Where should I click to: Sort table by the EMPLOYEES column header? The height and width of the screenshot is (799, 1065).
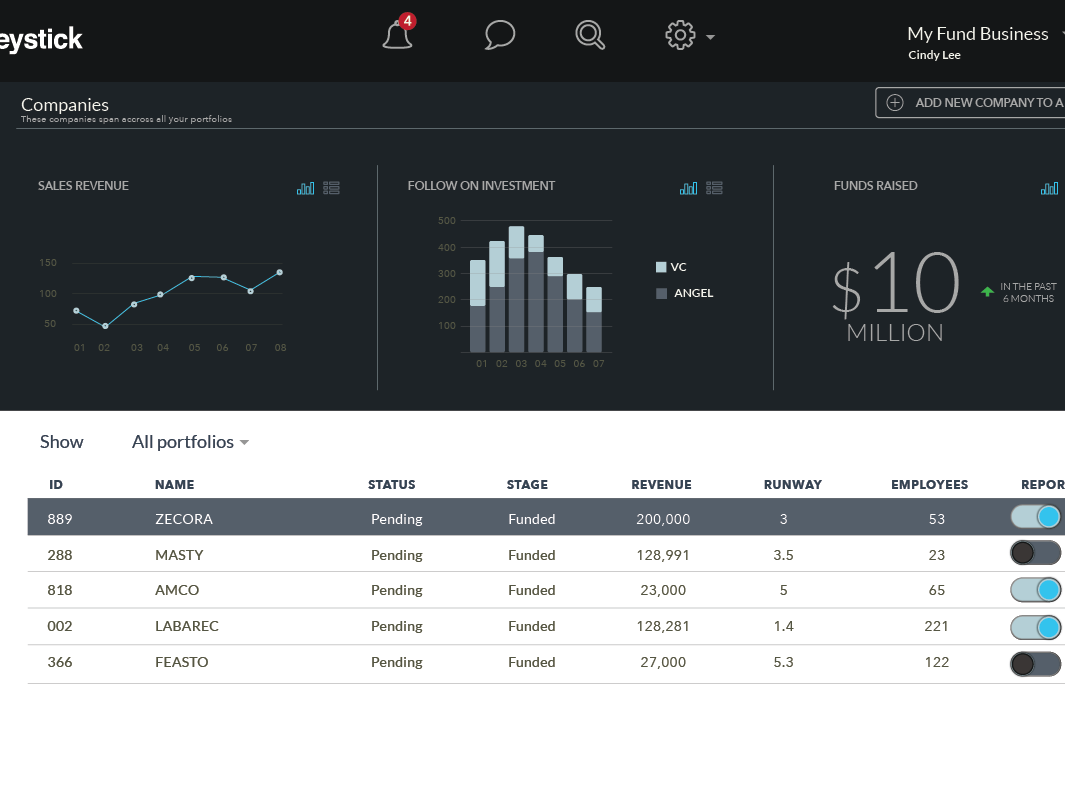point(929,484)
